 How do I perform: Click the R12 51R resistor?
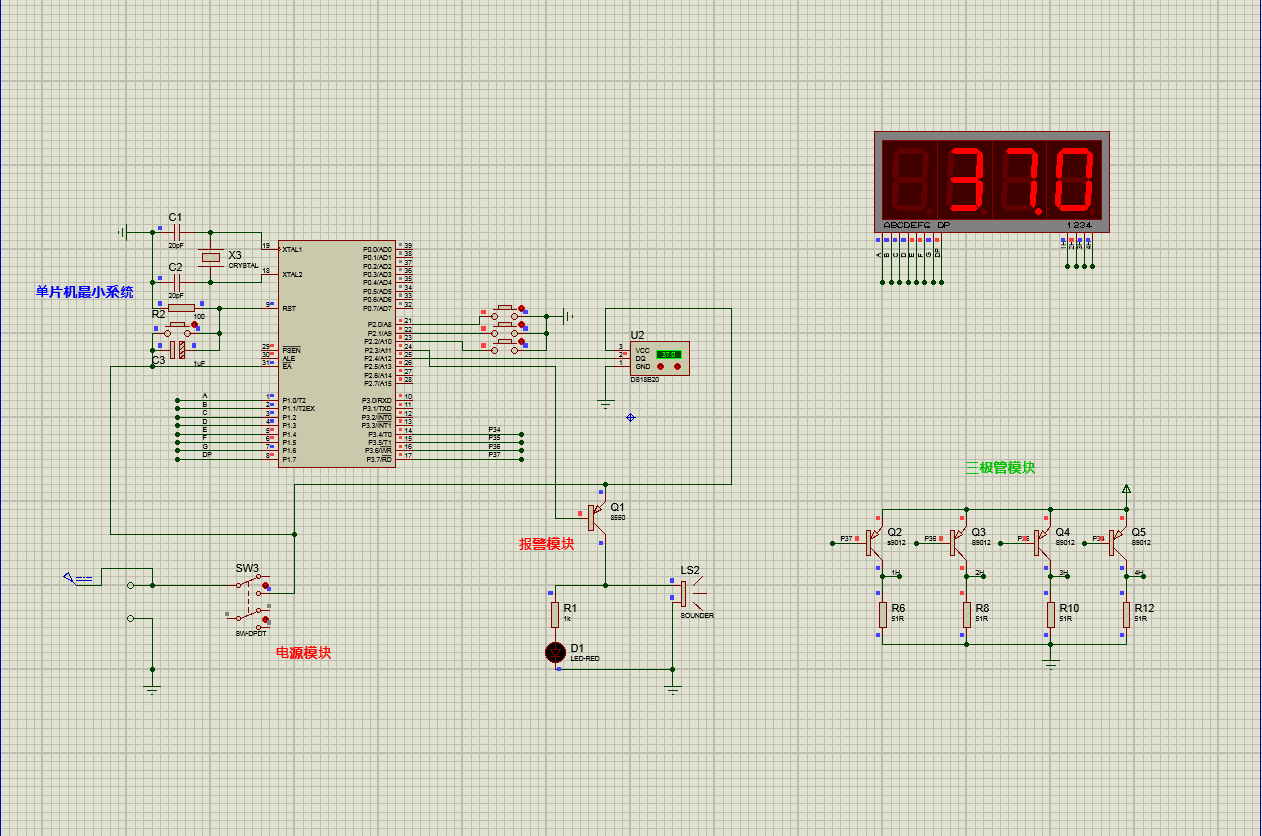[x=1126, y=613]
